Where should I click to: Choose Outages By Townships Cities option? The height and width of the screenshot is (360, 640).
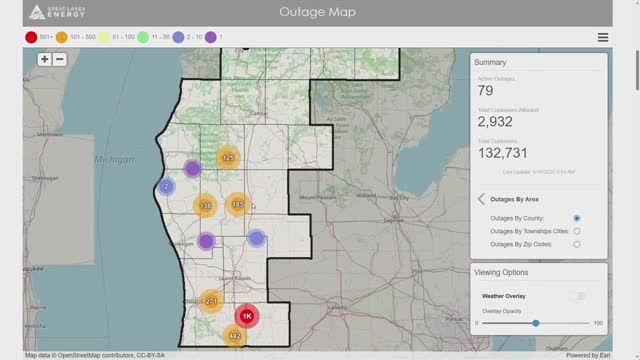pyautogui.click(x=576, y=231)
